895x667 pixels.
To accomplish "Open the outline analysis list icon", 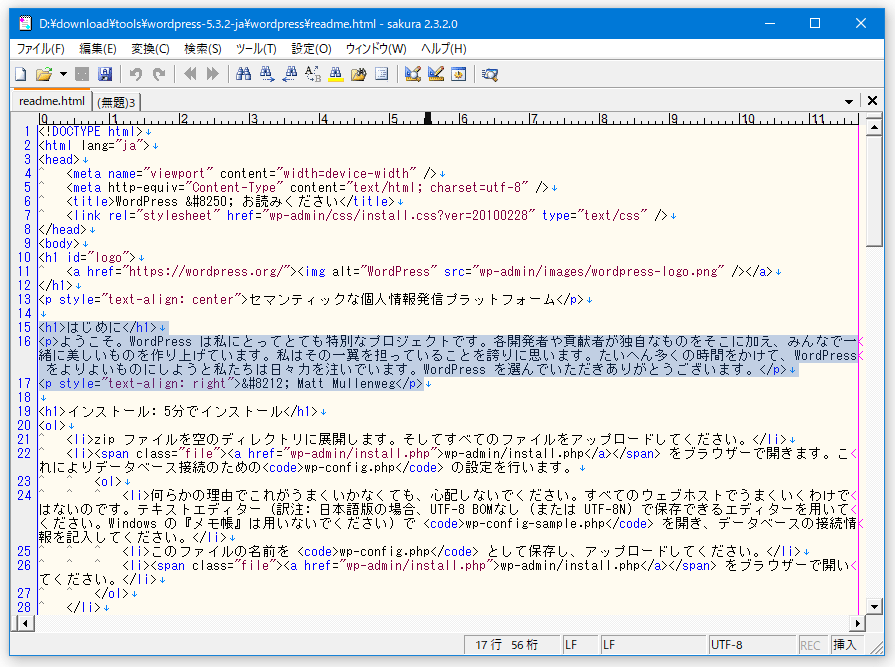I will tap(381, 74).
